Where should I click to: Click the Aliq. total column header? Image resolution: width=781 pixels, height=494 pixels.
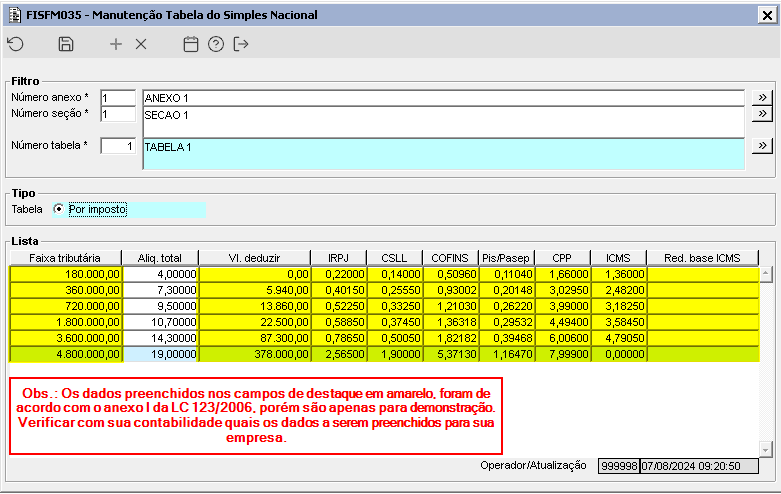tap(160, 258)
